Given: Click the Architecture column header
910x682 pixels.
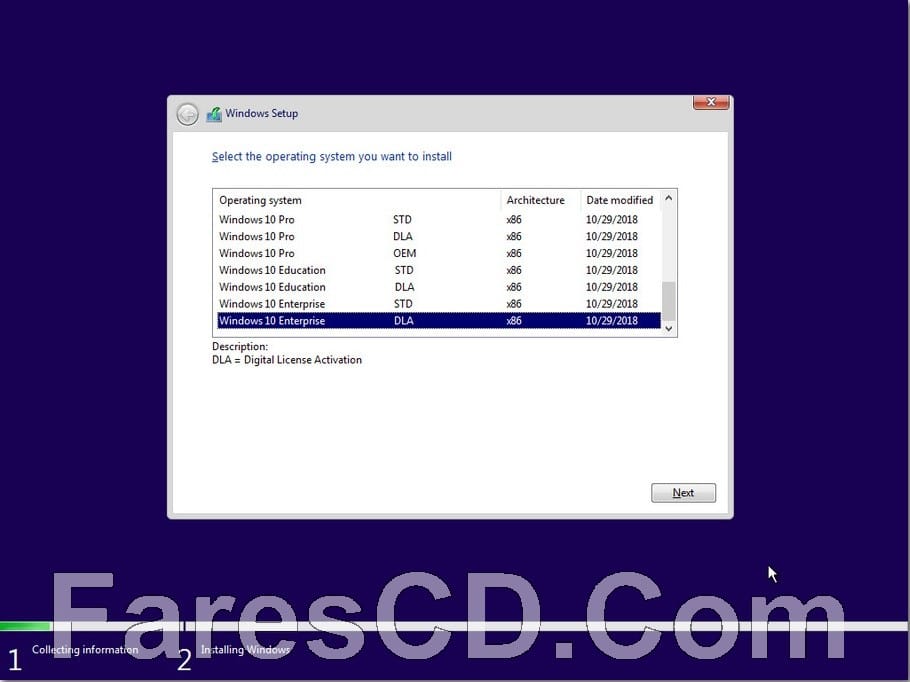Looking at the screenshot, I should coord(540,200).
